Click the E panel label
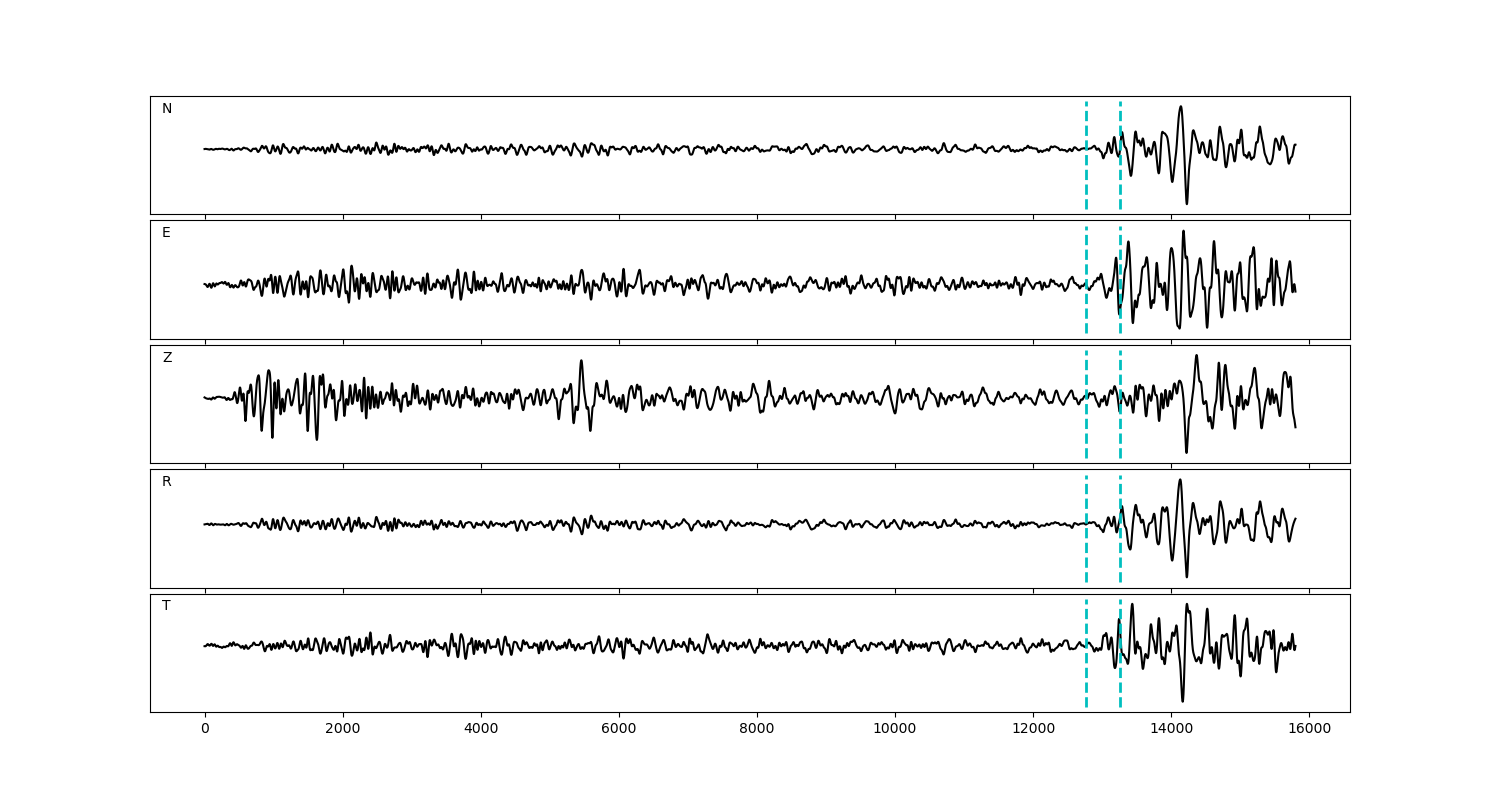The width and height of the screenshot is (1500, 800). click(166, 233)
